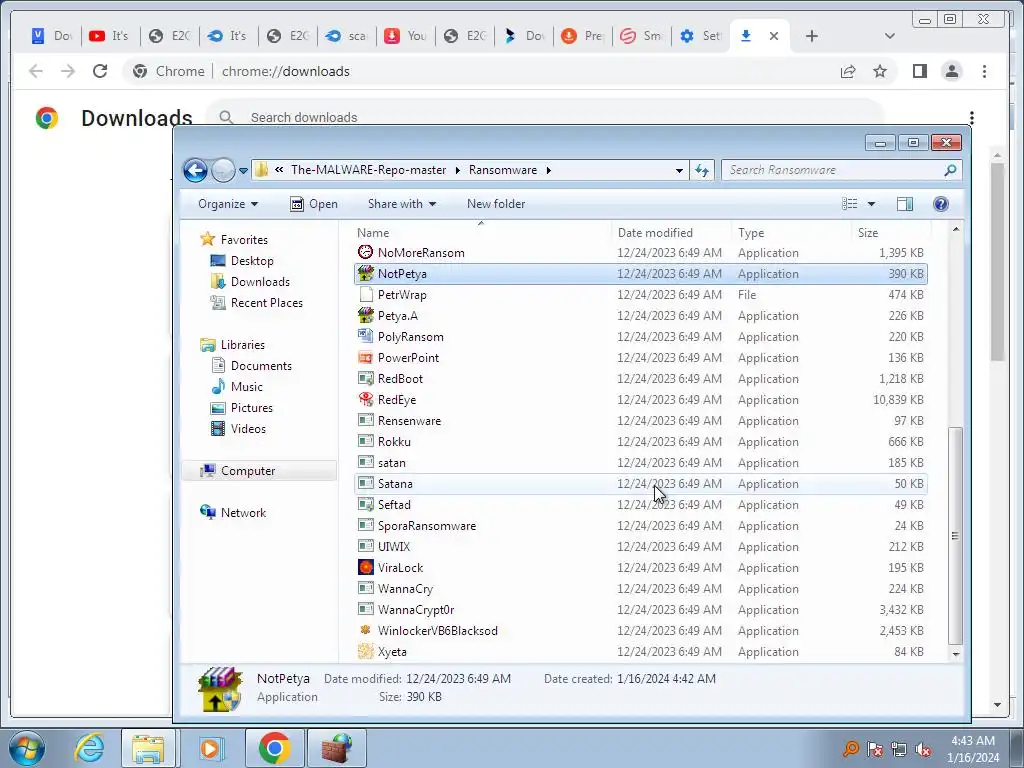
Task: Click the Ransomware breadcrumb segment
Action: tap(503, 170)
